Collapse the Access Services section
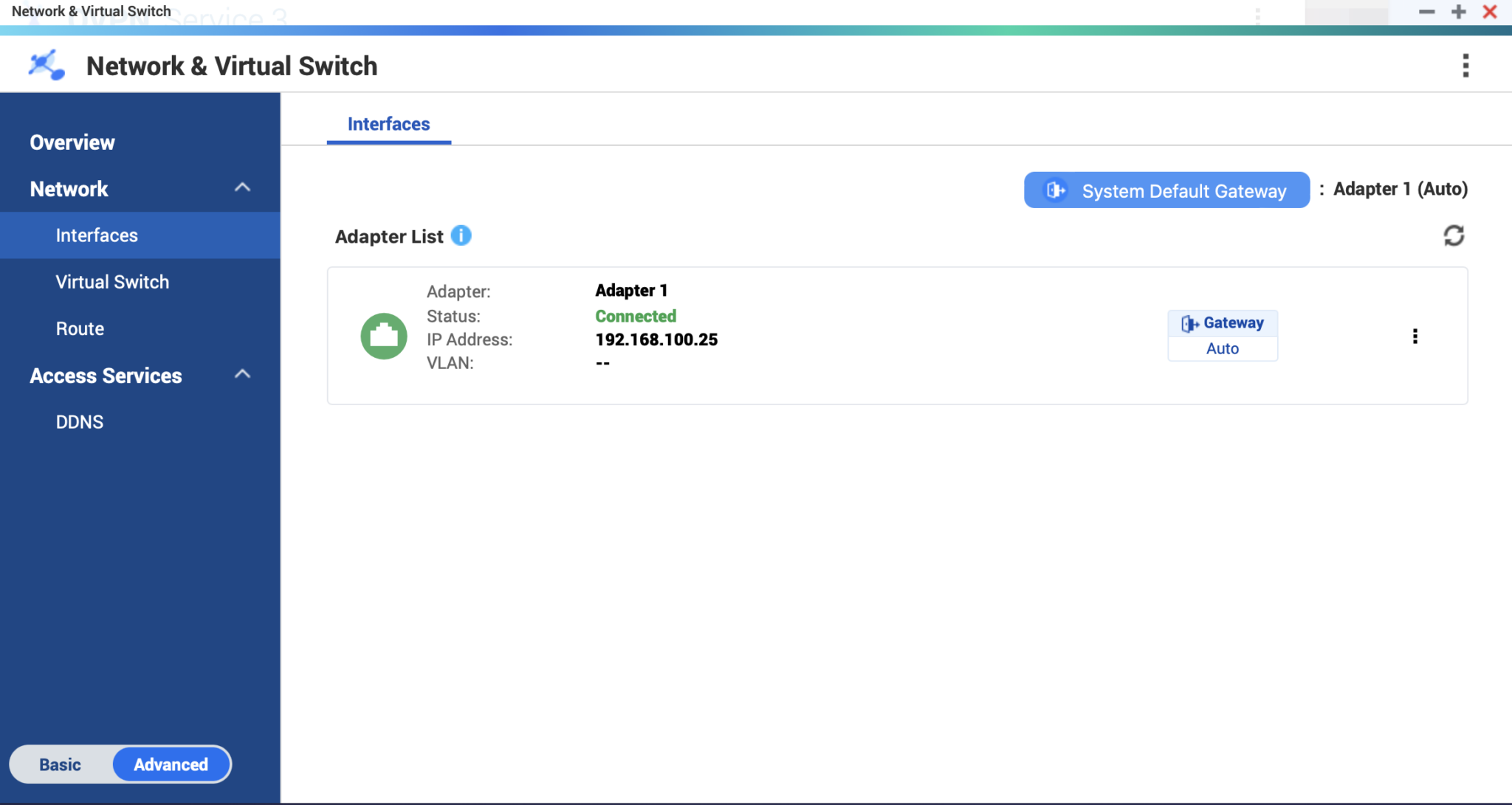This screenshot has width=1512, height=805. click(241, 374)
